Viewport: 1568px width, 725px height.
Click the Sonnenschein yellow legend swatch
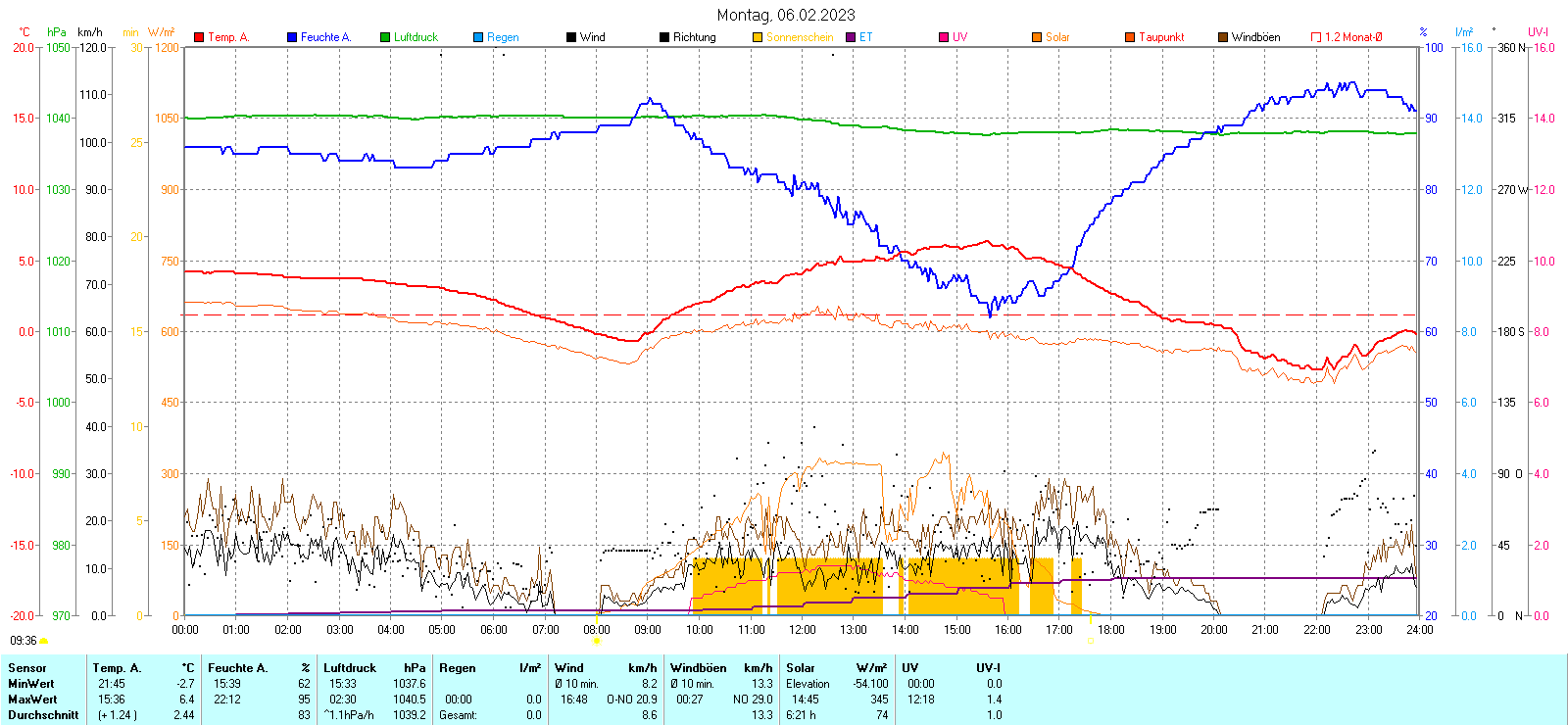point(758,37)
